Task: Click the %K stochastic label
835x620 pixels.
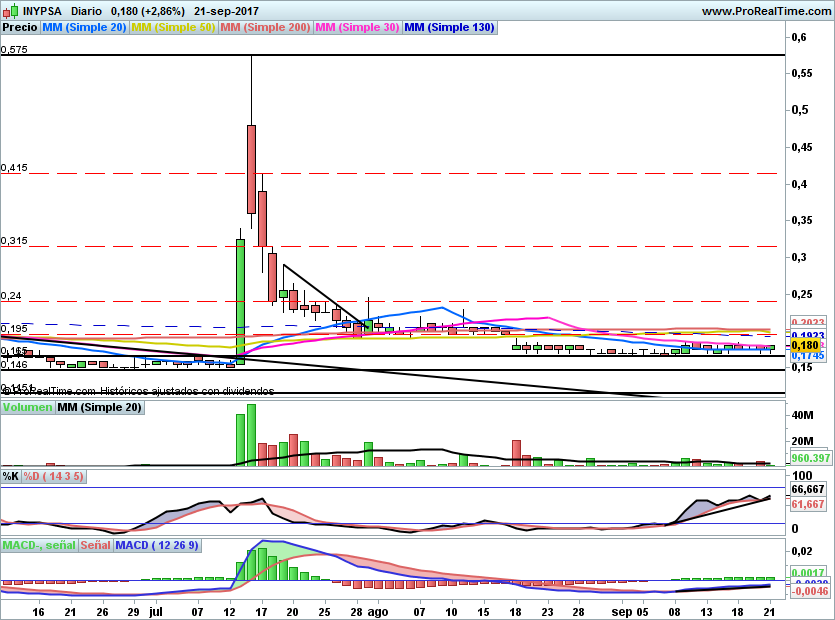Action: click(x=11, y=476)
